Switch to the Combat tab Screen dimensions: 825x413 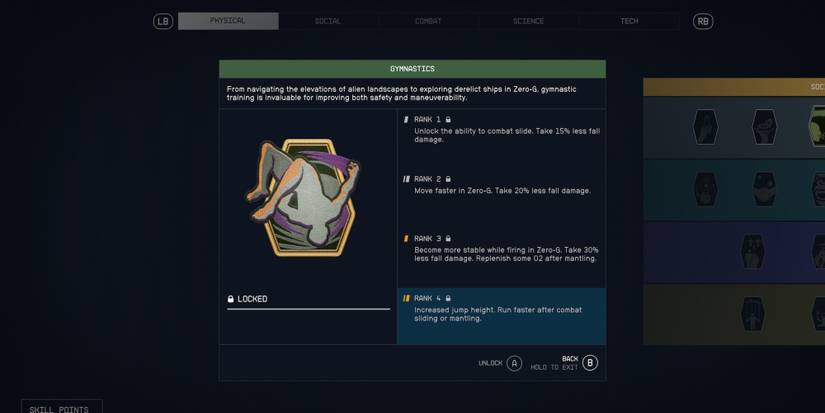click(x=428, y=21)
